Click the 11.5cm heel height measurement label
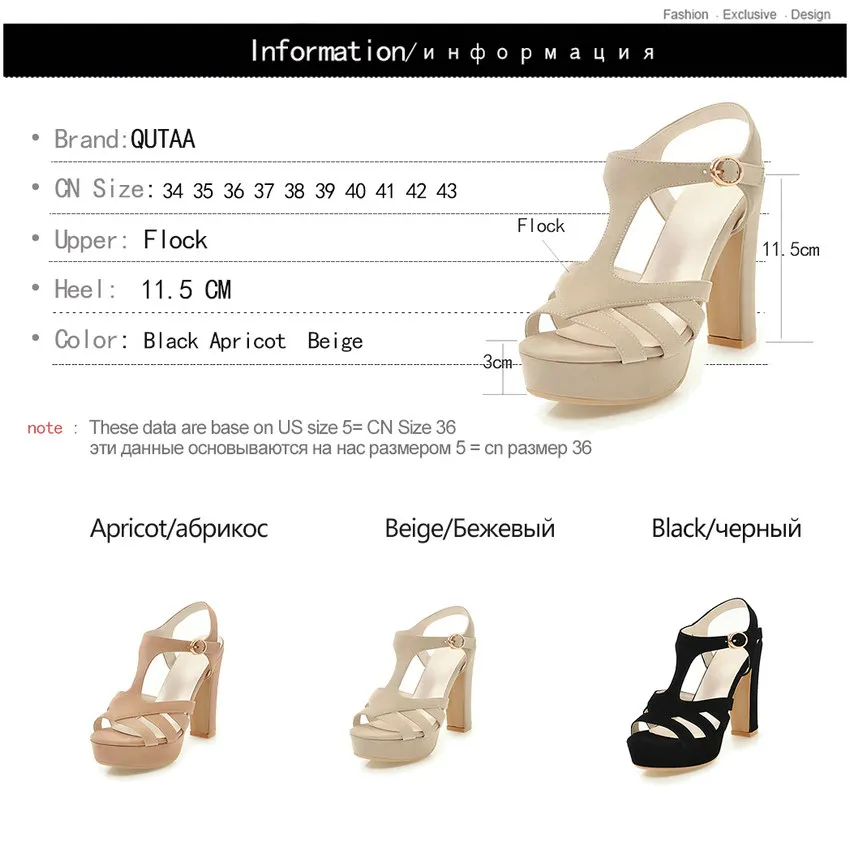The height and width of the screenshot is (850, 850). click(791, 250)
